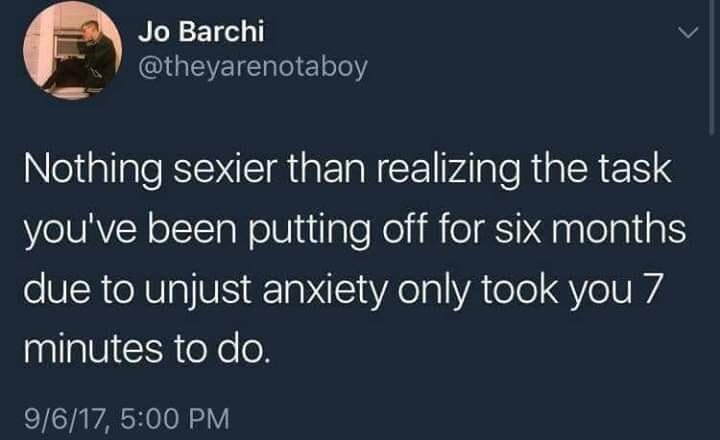Screen dimensions: 720x440
Task: Click the word "putting" in the tweet
Action: pos(309,231)
